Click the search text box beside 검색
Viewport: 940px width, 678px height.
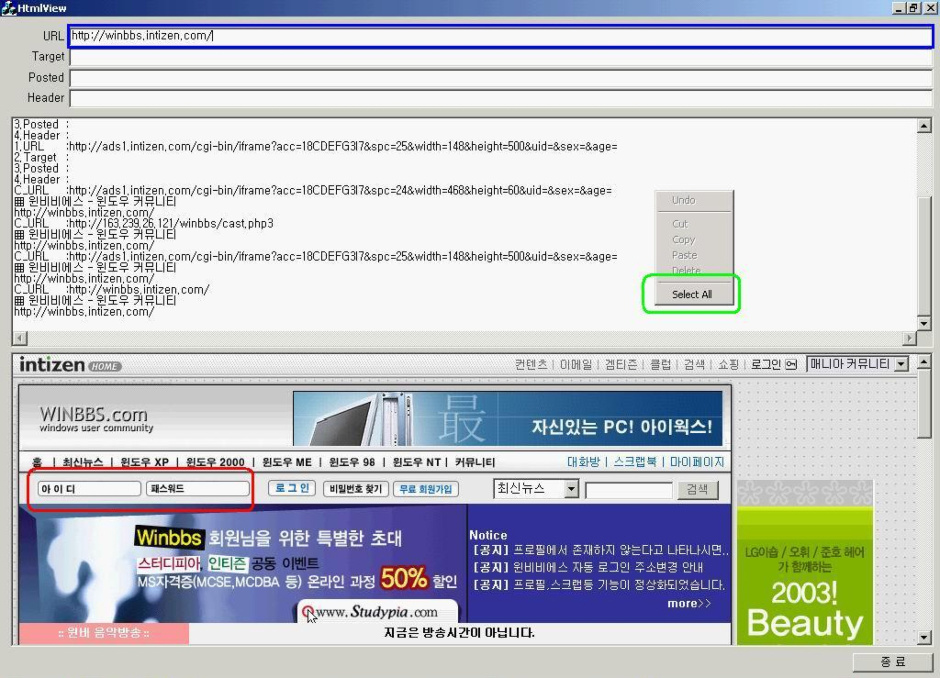[x=629, y=490]
